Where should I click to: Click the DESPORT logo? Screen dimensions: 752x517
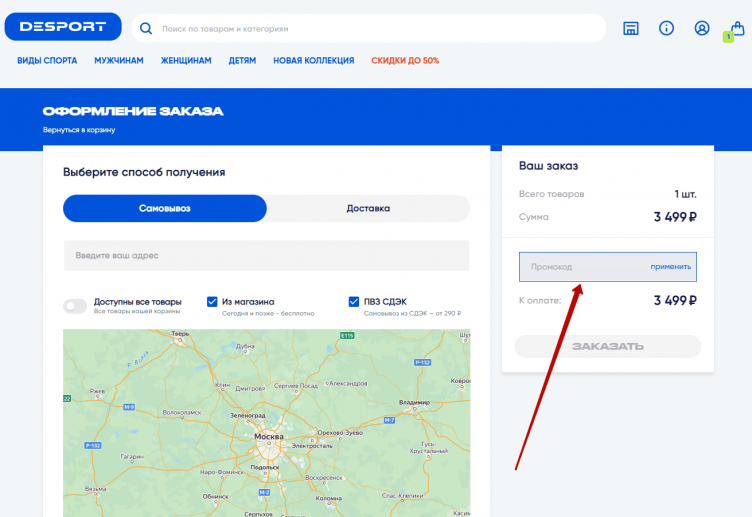click(62, 27)
